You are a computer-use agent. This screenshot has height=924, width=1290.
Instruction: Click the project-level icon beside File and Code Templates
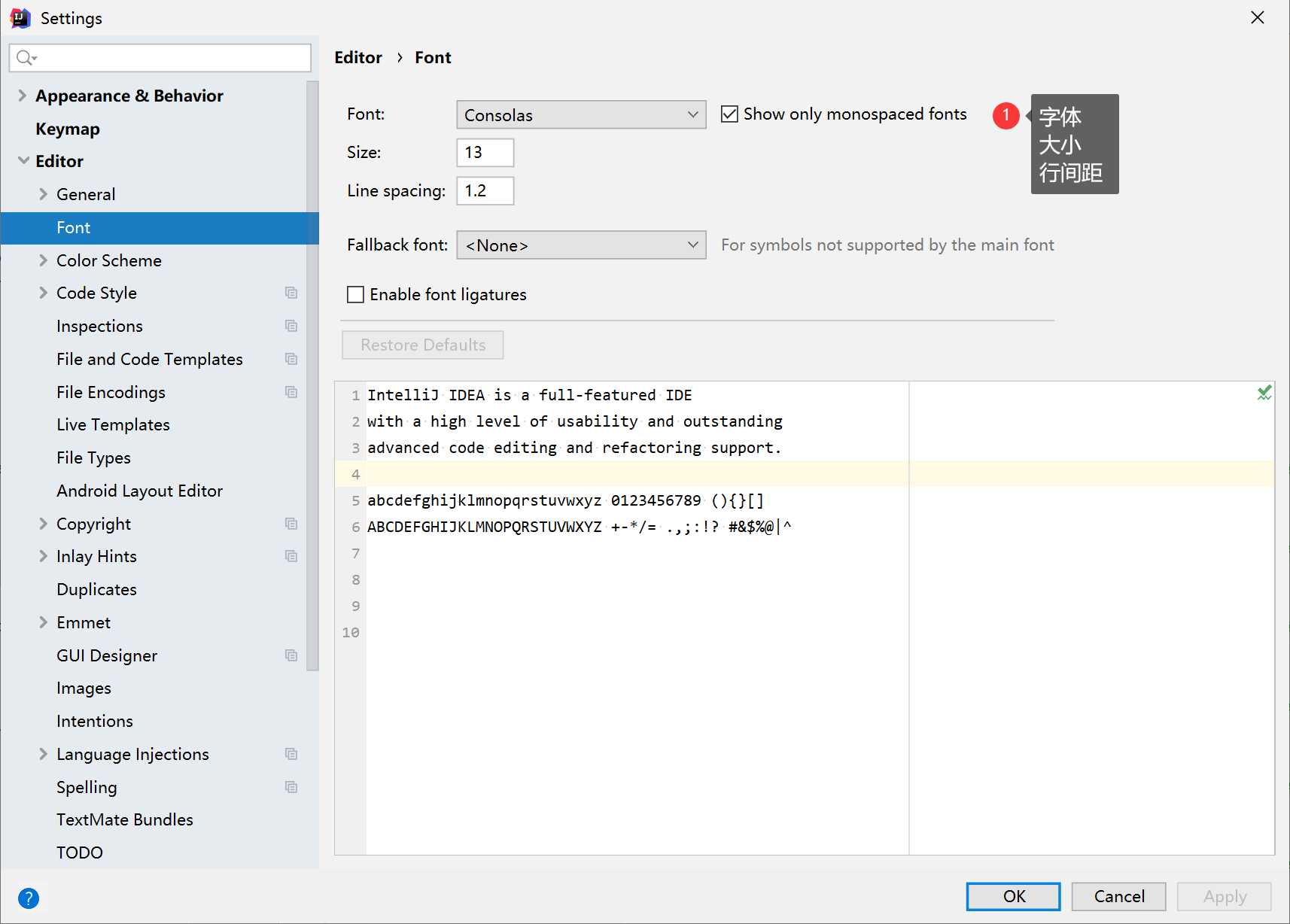291,359
